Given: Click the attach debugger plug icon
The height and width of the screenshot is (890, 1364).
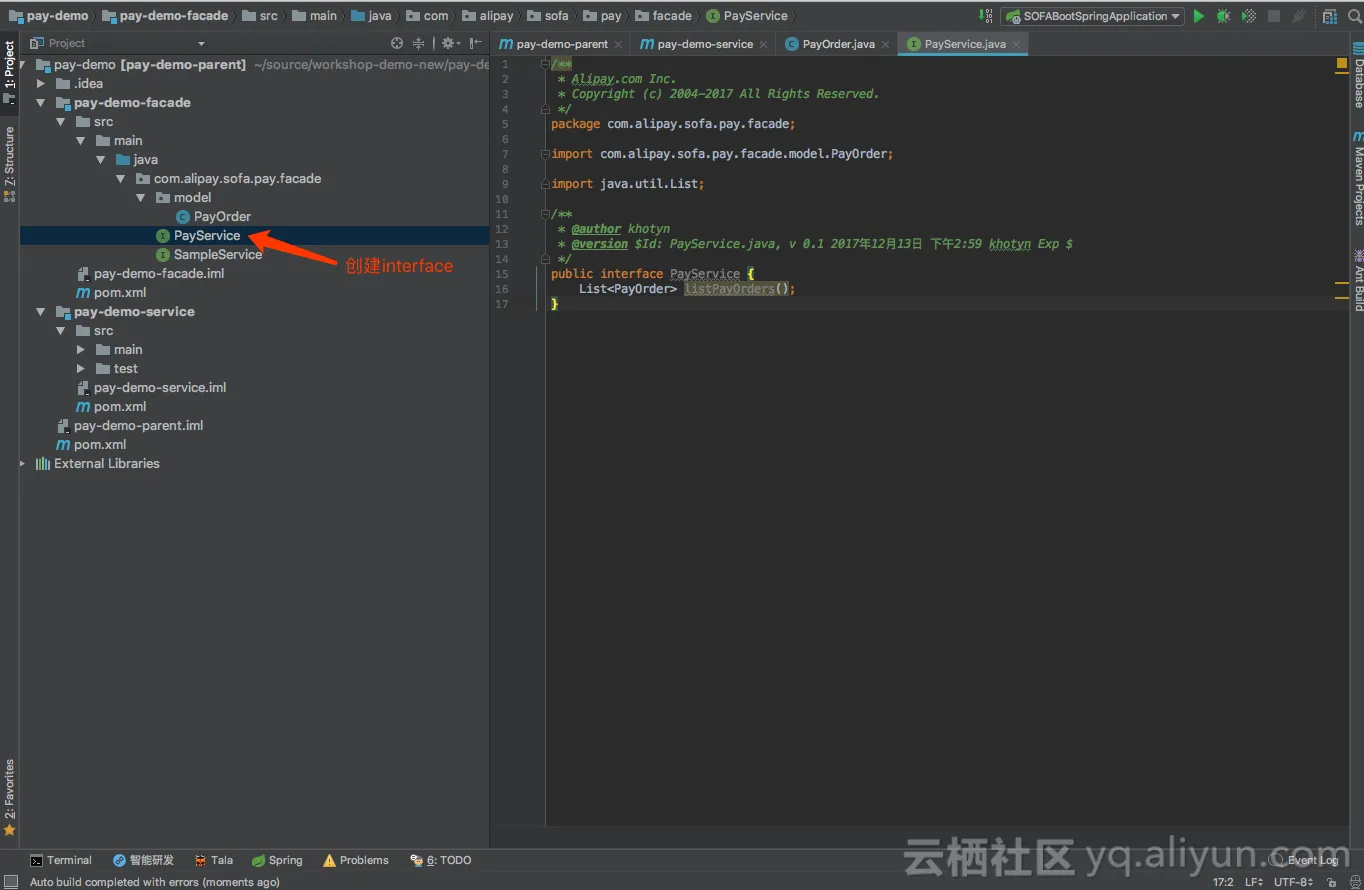Looking at the screenshot, I should (1298, 16).
